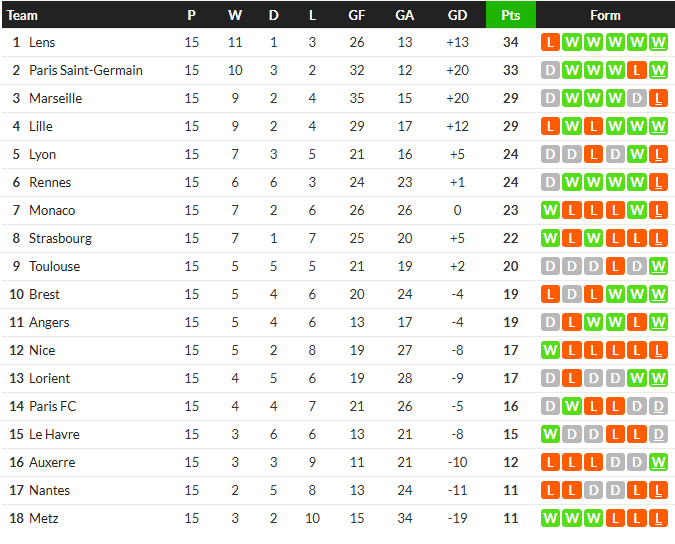Click the Form column header

pos(605,15)
